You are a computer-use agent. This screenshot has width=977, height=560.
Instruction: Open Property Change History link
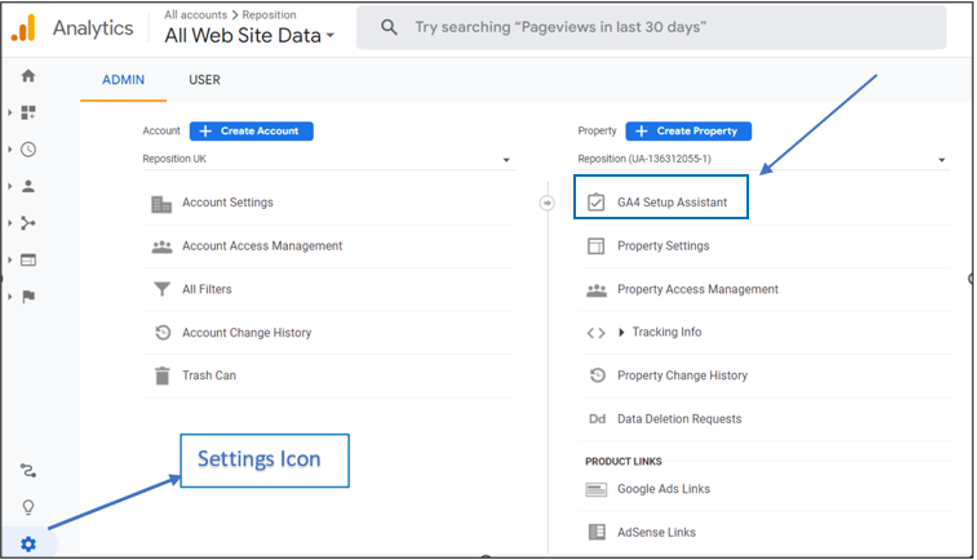pos(682,376)
